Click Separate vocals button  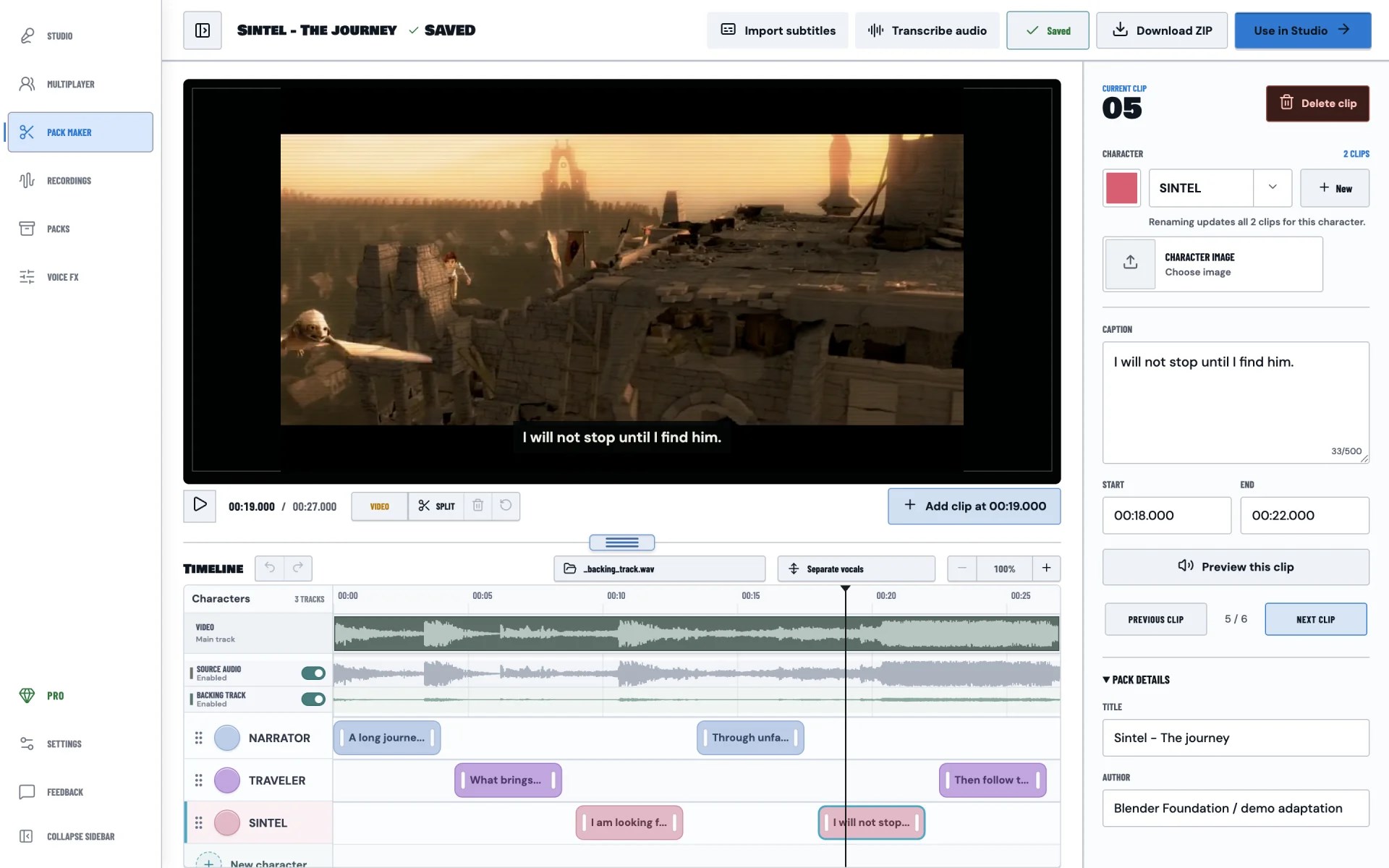point(857,569)
